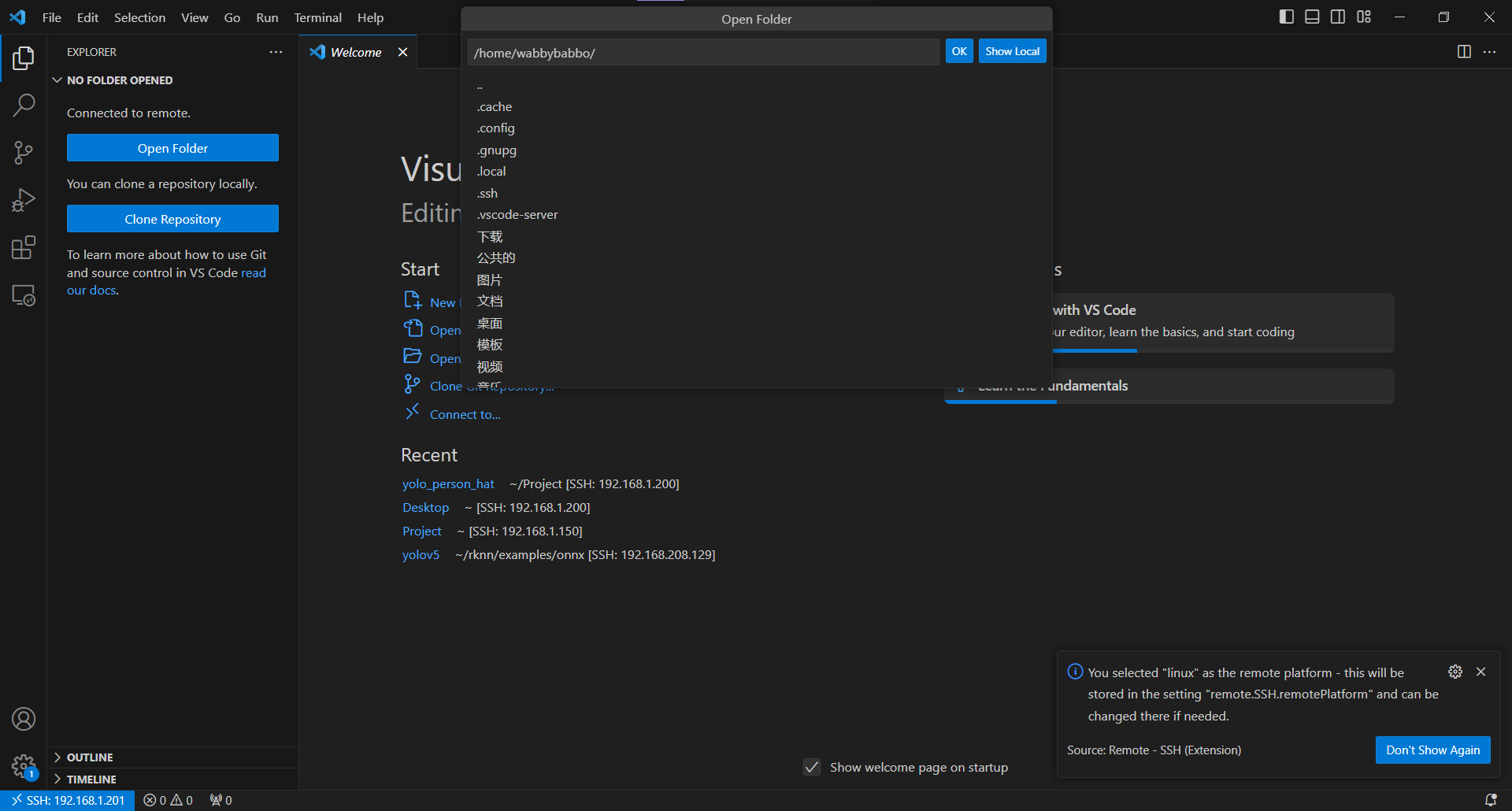1512x811 pixels.
Task: Open errors and warnings status item
Action: pos(168,800)
